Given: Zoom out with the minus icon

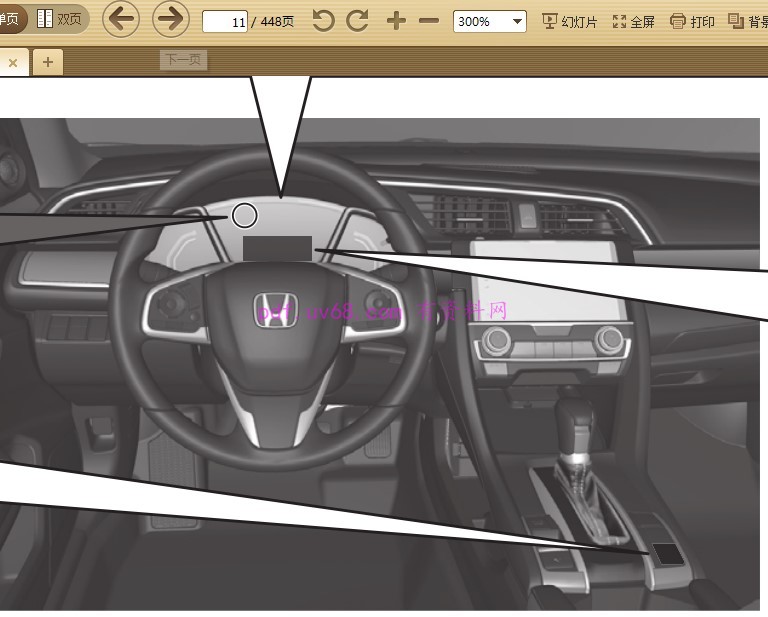Looking at the screenshot, I should click(429, 21).
